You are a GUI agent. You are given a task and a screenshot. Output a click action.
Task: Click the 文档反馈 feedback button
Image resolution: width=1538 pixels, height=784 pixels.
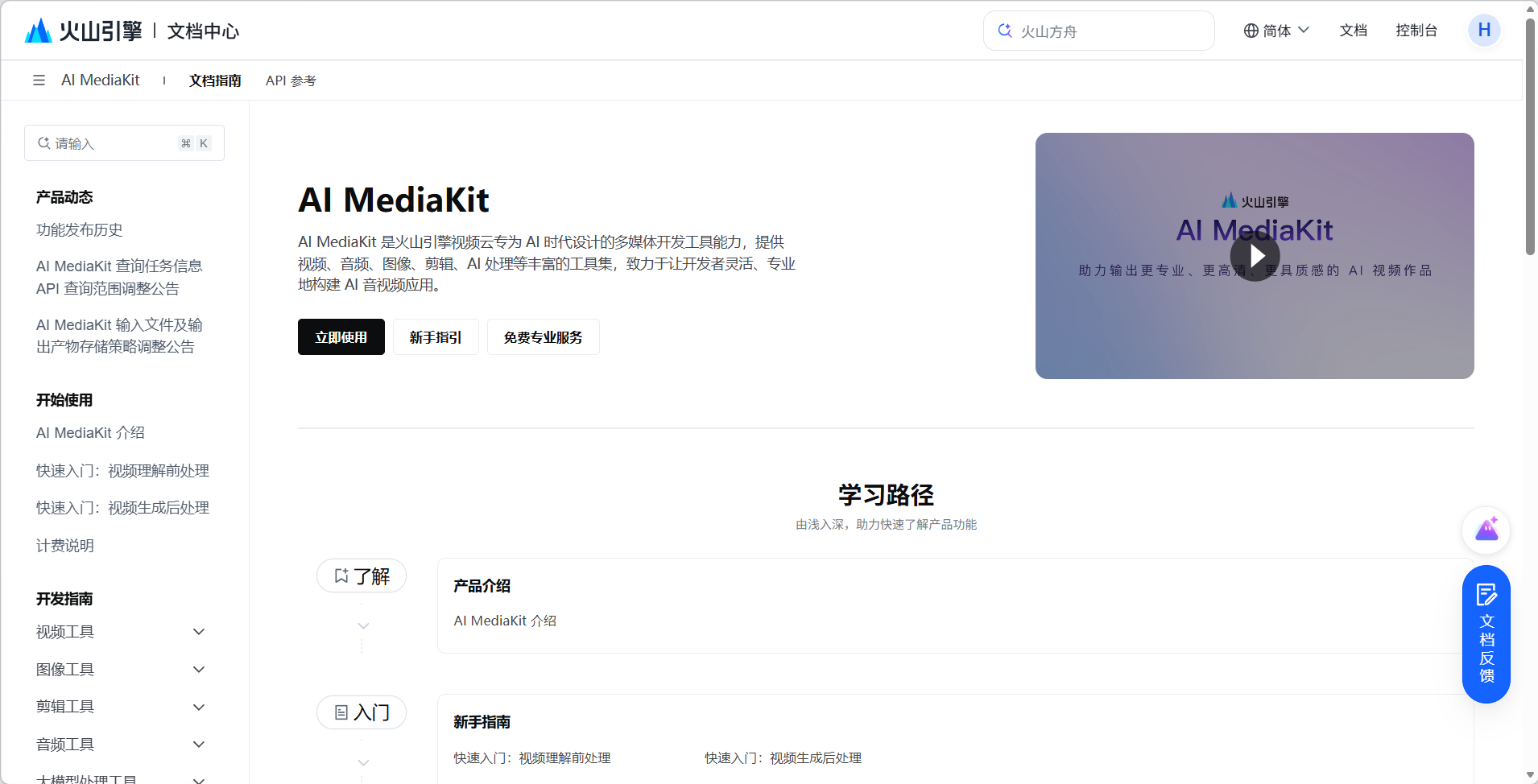coord(1486,634)
